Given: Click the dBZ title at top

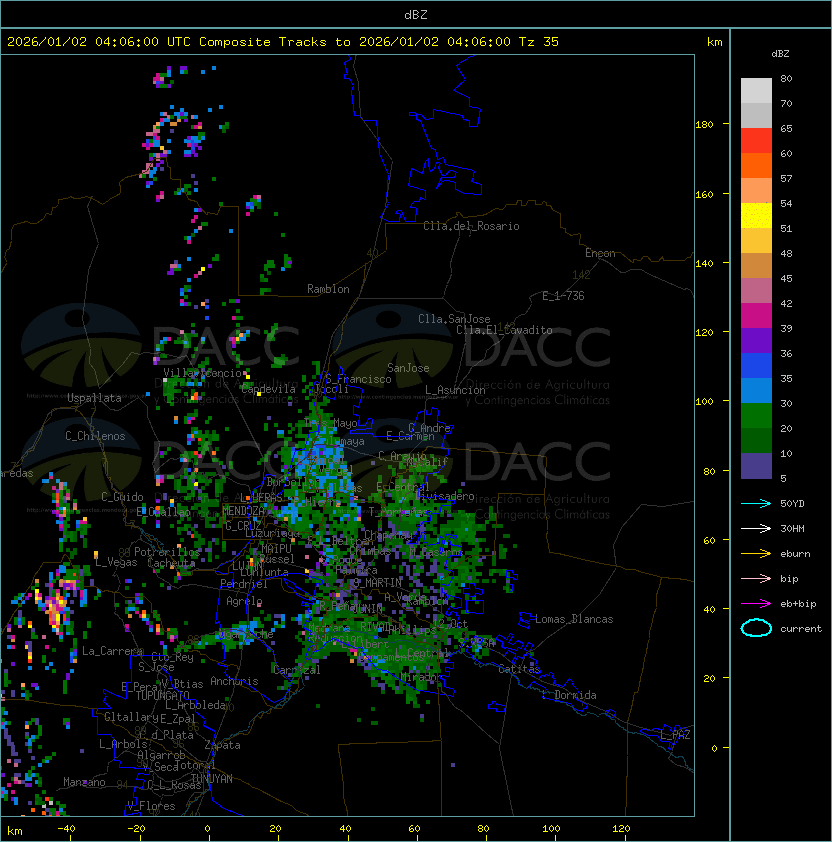Looking at the screenshot, I should click(416, 14).
